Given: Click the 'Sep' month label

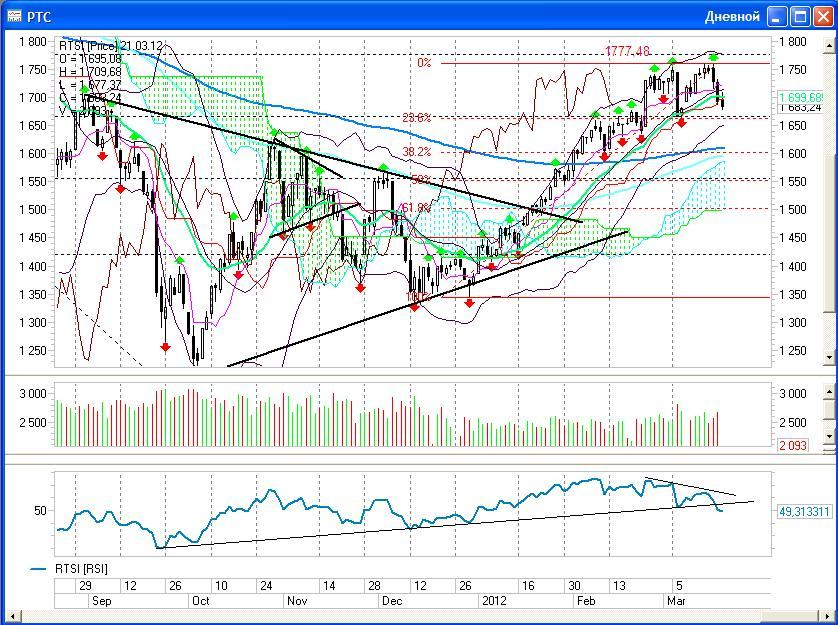Looking at the screenshot, I should (102, 601).
